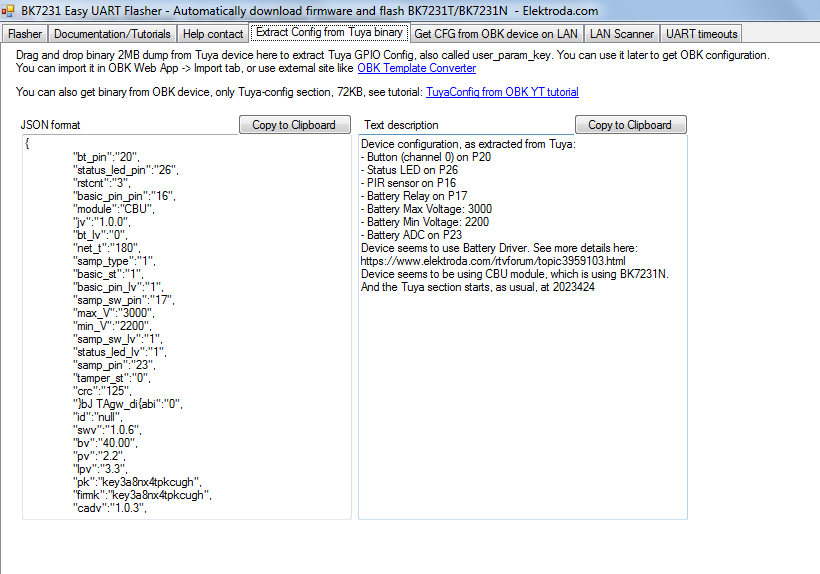Click "Status LED on P26" description line
The height and width of the screenshot is (574, 820).
(409, 170)
